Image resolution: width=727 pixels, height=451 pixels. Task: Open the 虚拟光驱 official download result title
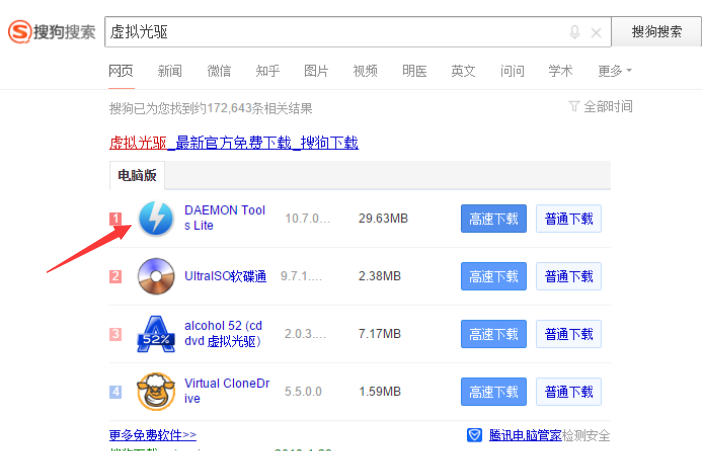tap(233, 143)
